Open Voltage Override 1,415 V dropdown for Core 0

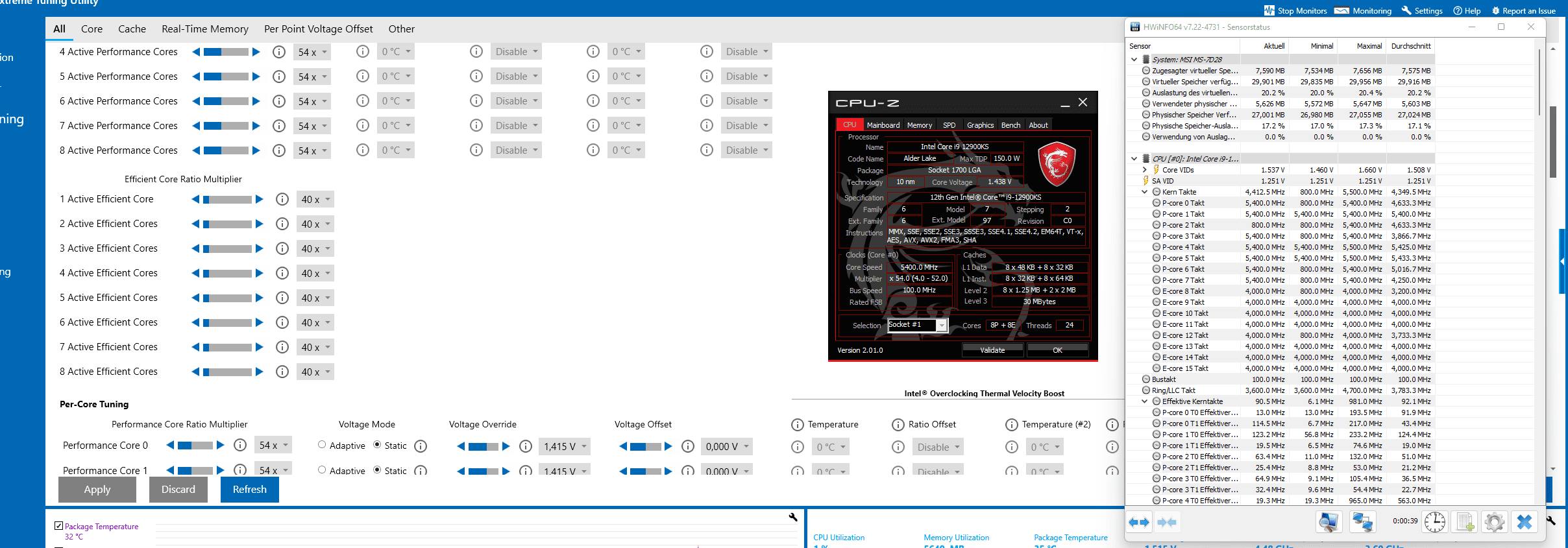[565, 446]
